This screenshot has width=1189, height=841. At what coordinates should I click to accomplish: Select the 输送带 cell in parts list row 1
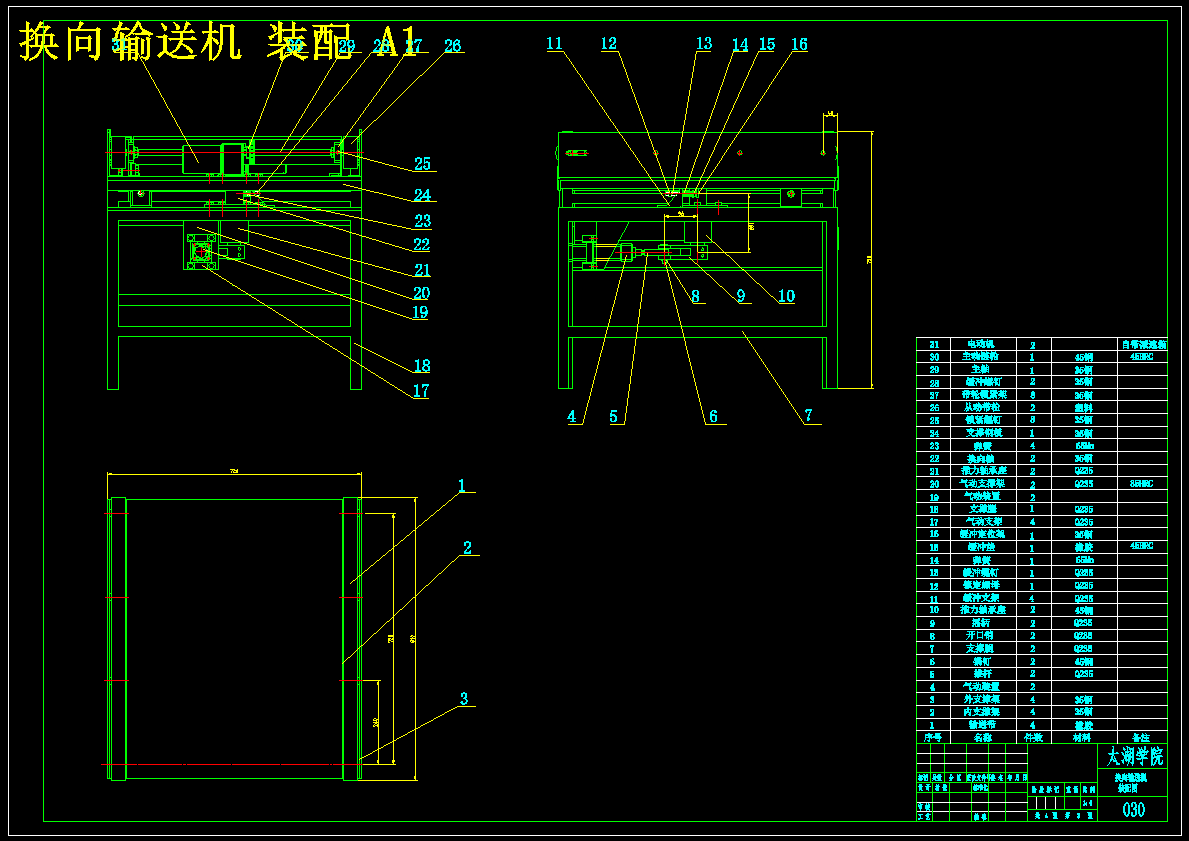point(985,725)
